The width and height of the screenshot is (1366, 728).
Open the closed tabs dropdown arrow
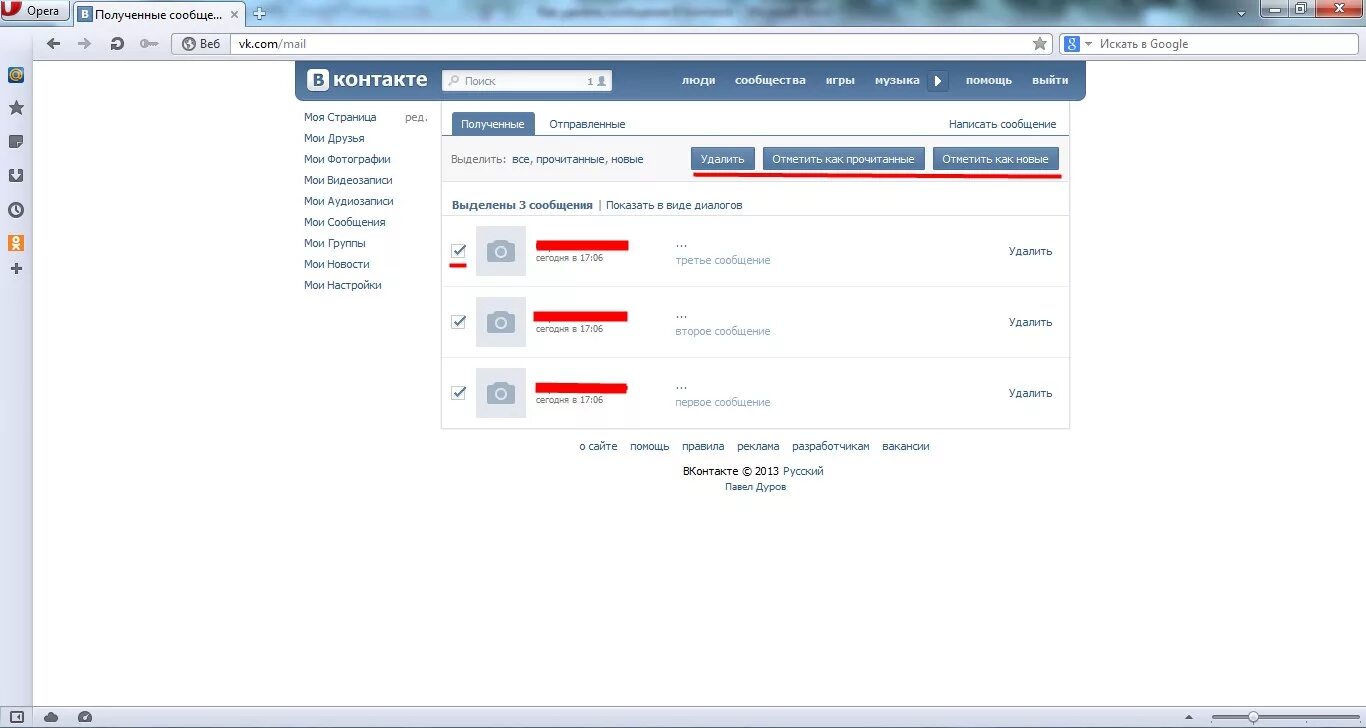[1241, 13]
